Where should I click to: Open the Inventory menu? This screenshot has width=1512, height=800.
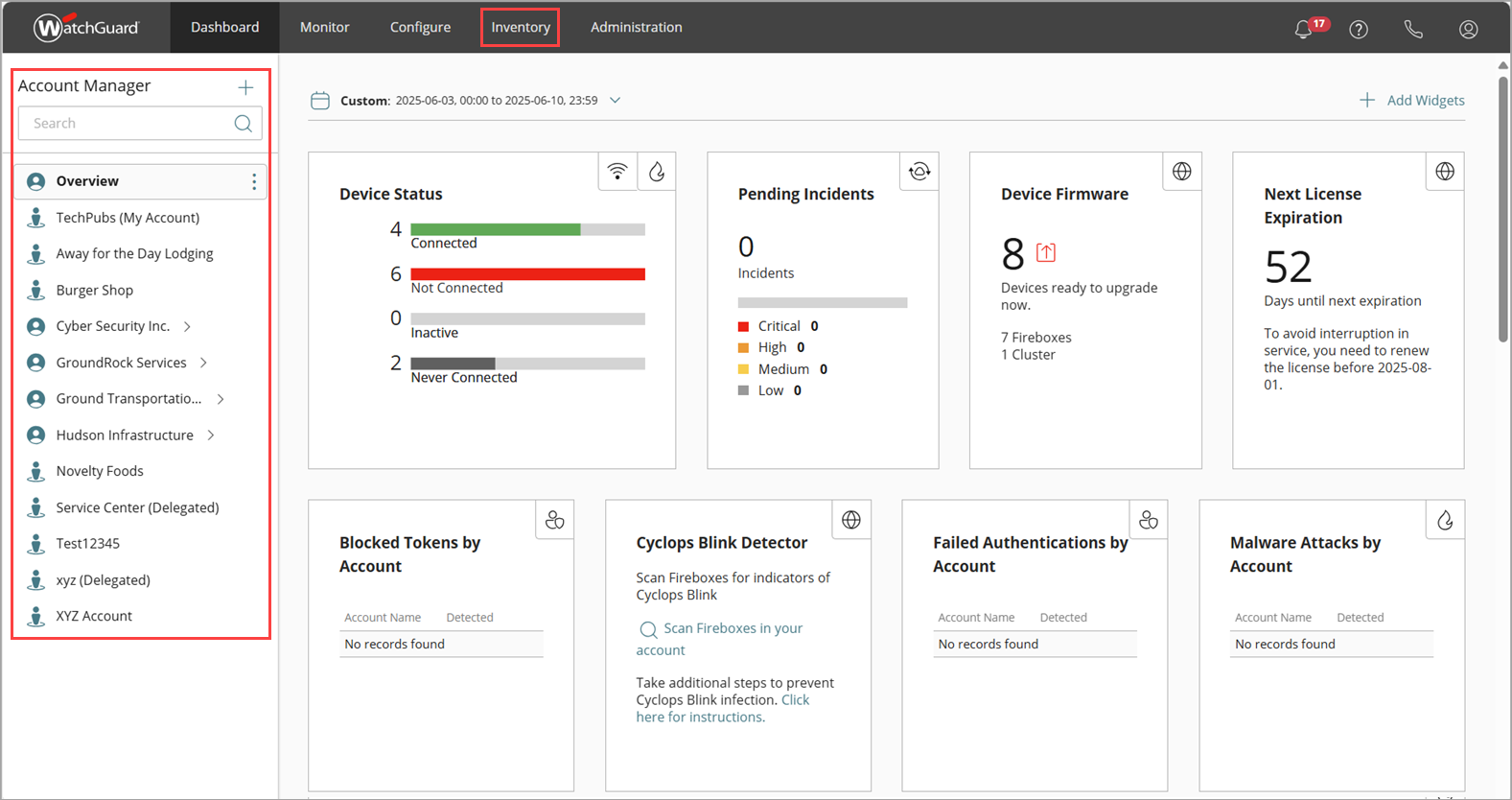coord(521,27)
